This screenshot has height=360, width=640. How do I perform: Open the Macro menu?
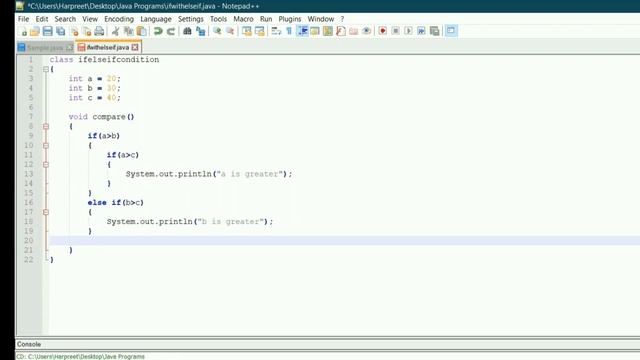(x=243, y=19)
